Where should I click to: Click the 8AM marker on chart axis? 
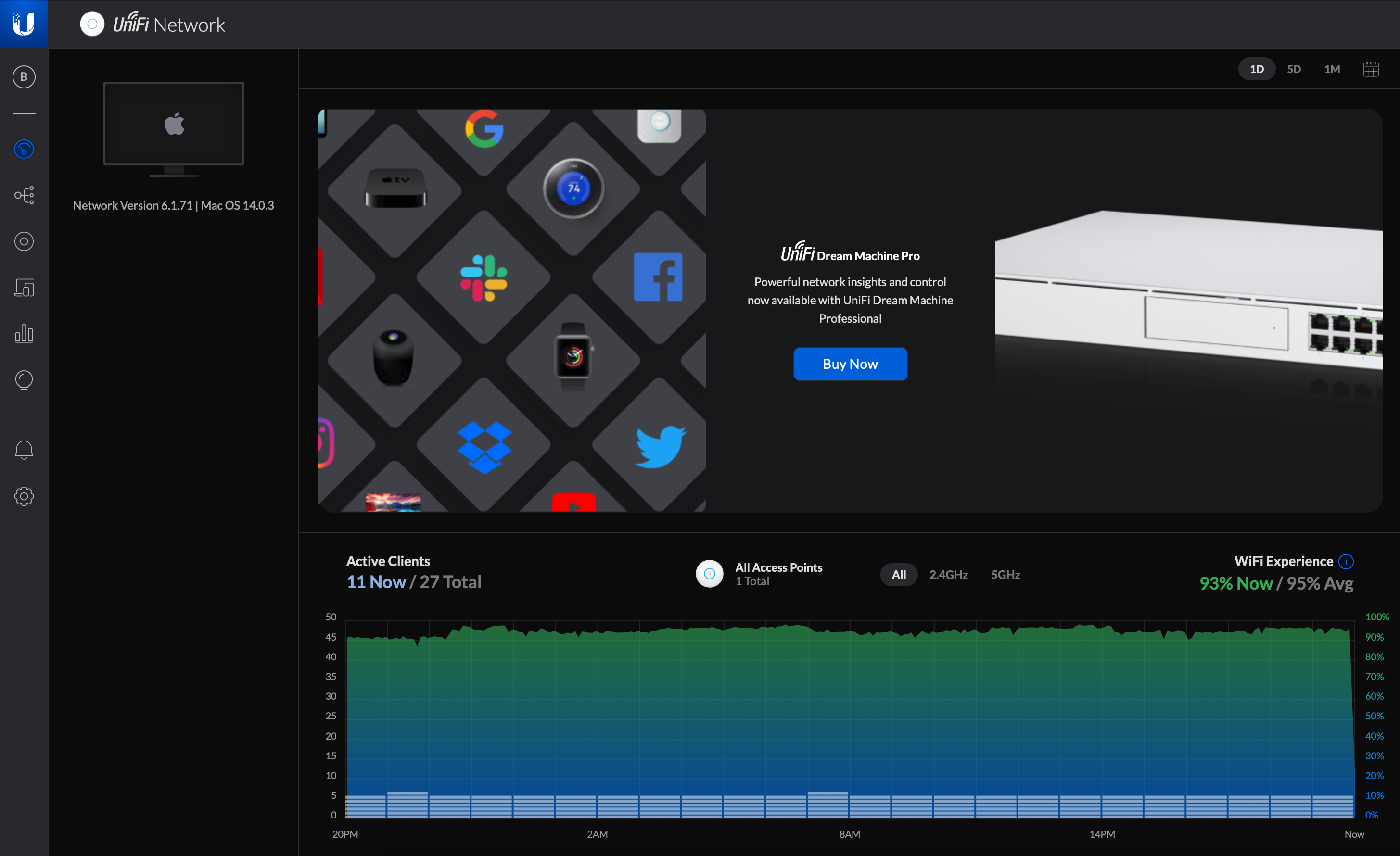click(x=850, y=834)
